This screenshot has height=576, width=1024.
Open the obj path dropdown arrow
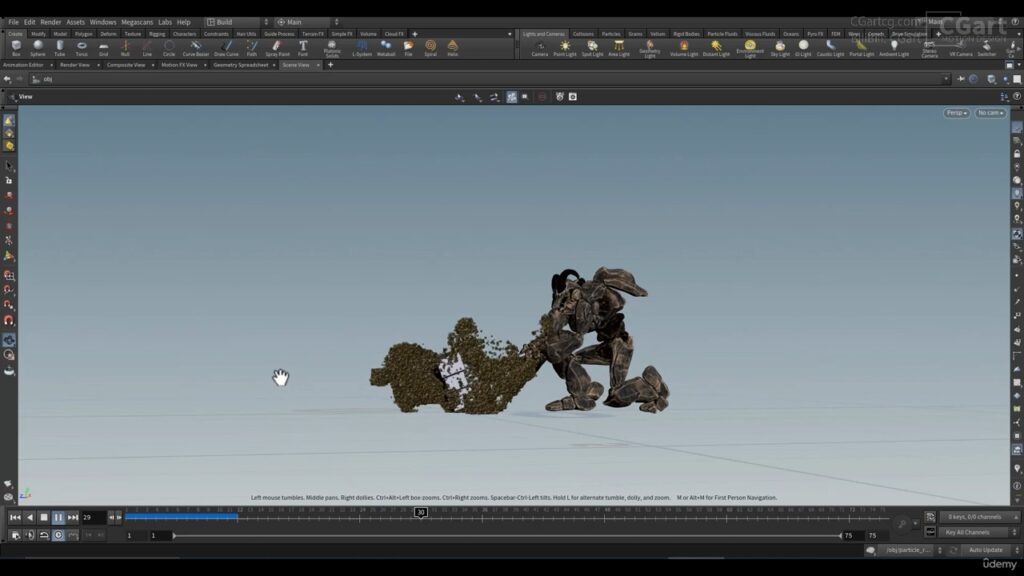coord(946,79)
